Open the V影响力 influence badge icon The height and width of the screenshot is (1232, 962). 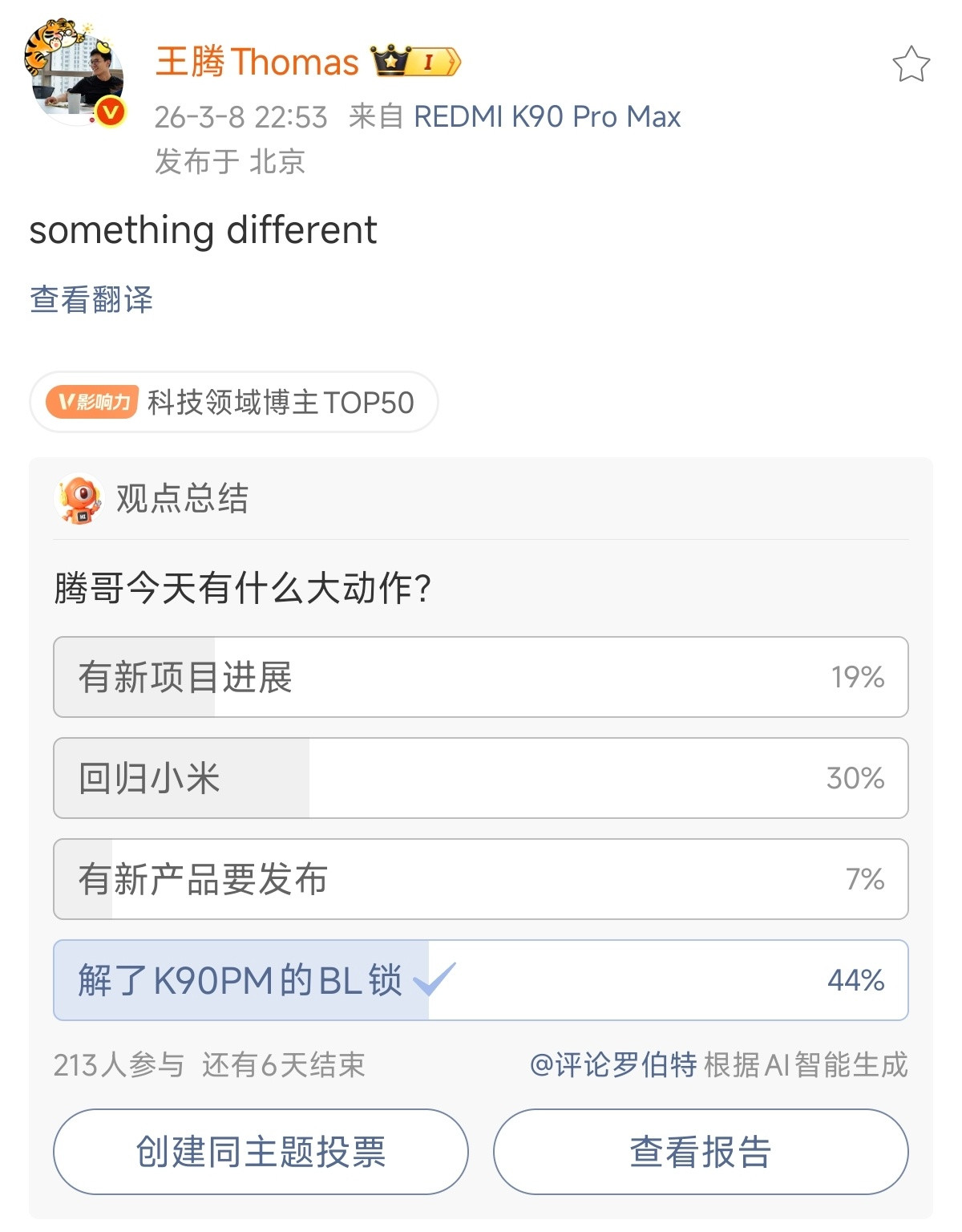click(91, 402)
